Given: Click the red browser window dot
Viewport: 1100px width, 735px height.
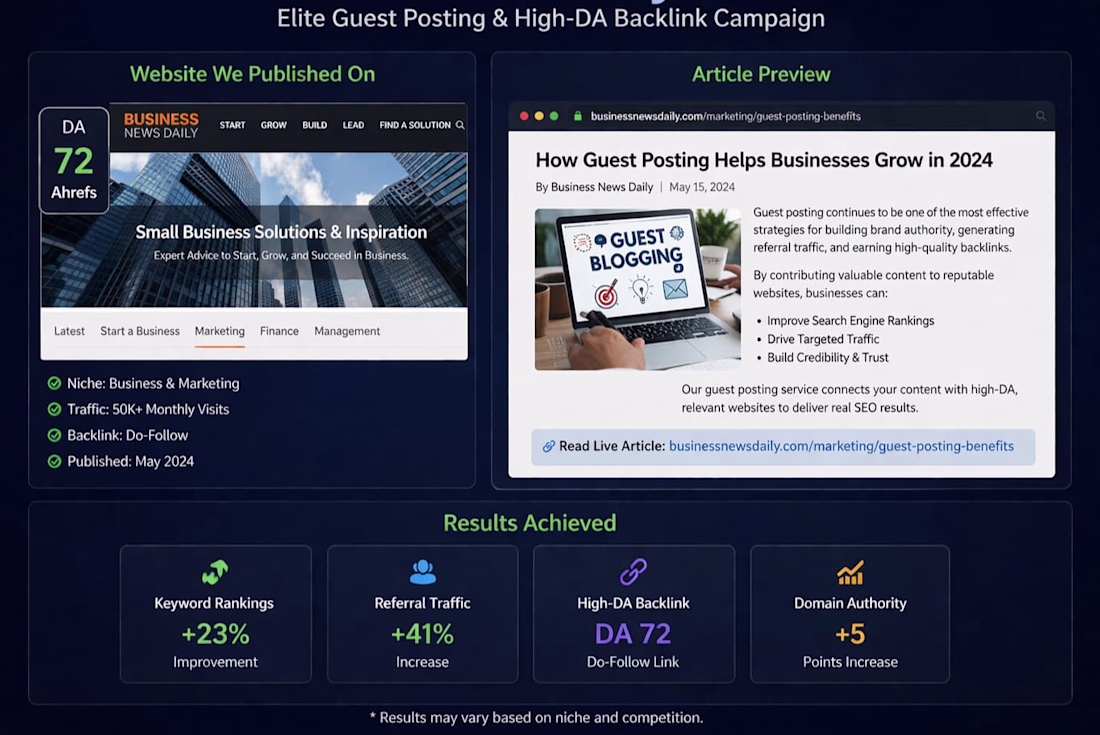Looking at the screenshot, I should [524, 116].
